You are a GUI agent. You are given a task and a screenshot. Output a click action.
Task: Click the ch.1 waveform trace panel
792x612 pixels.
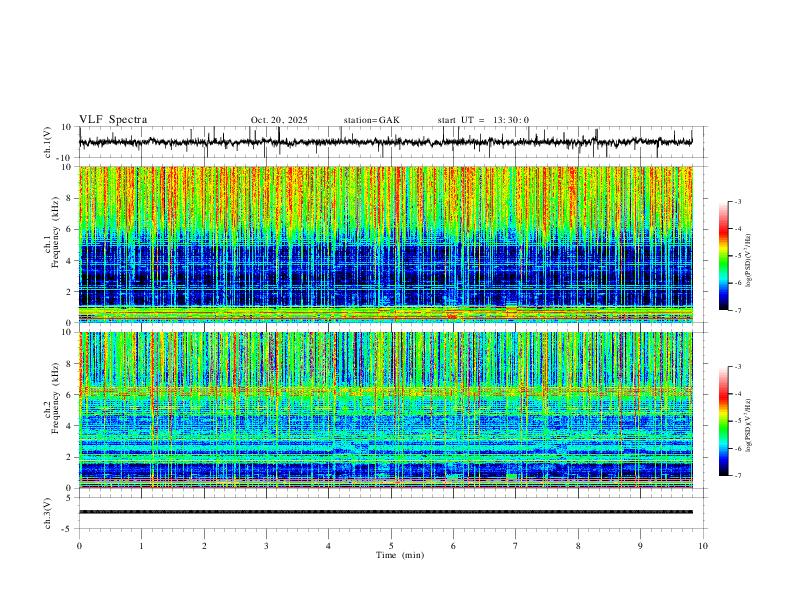point(392,142)
